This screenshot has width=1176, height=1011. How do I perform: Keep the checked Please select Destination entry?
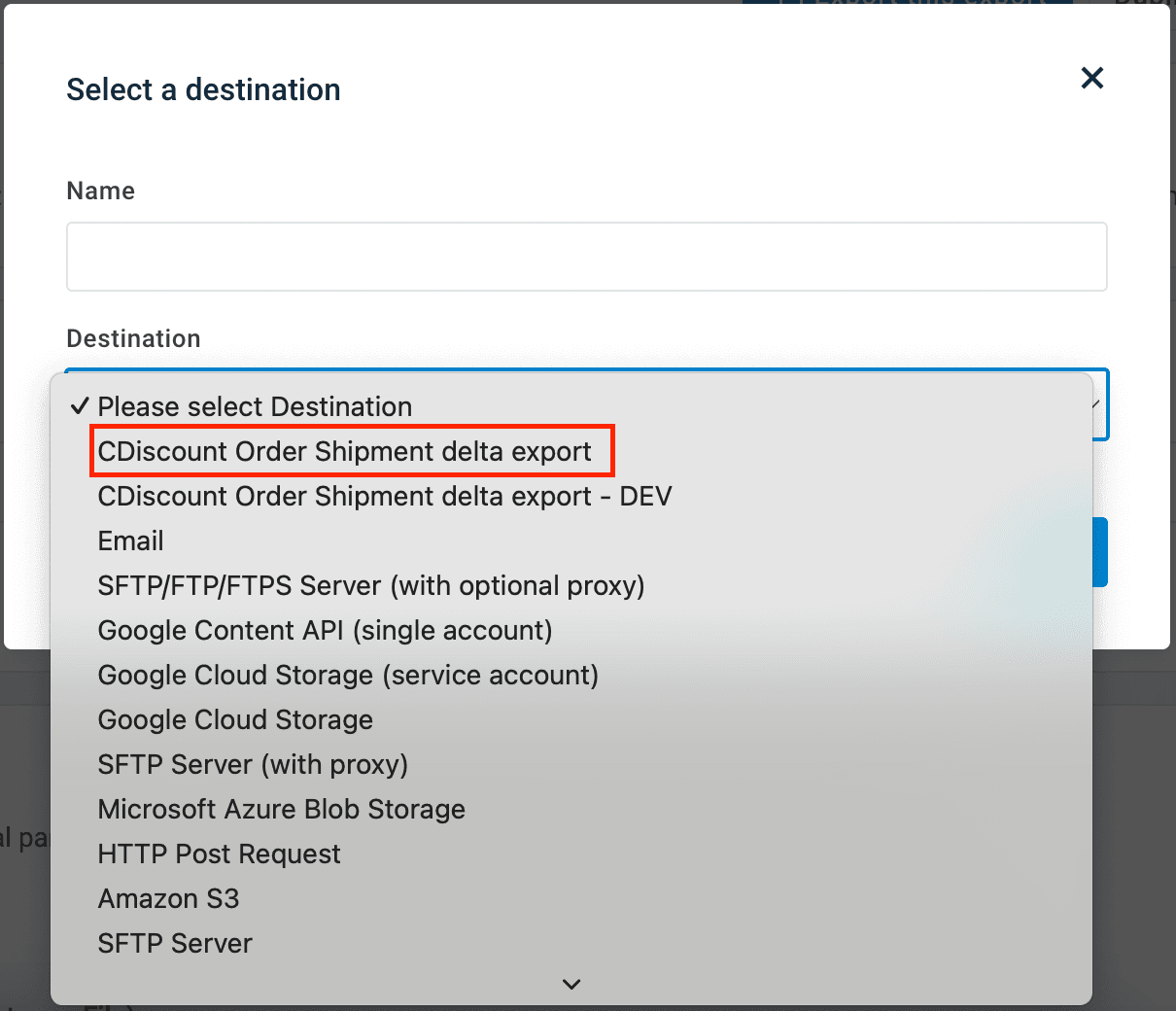[x=255, y=407]
